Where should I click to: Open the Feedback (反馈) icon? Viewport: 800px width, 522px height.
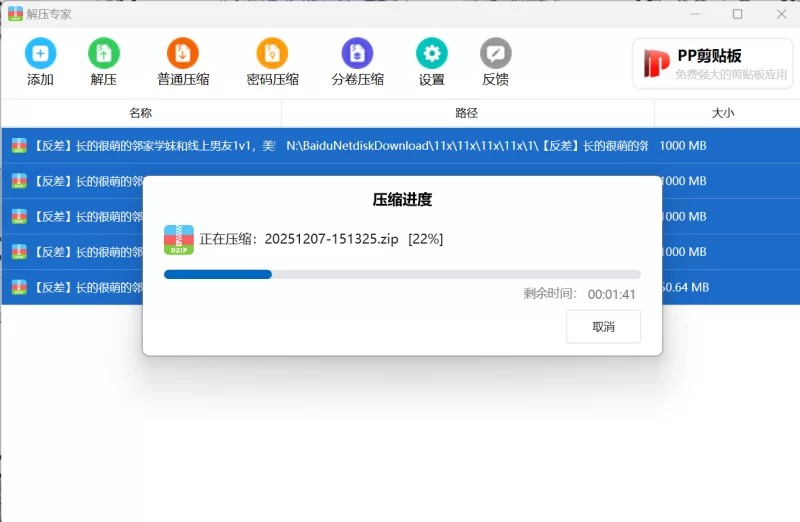pyautogui.click(x=495, y=54)
